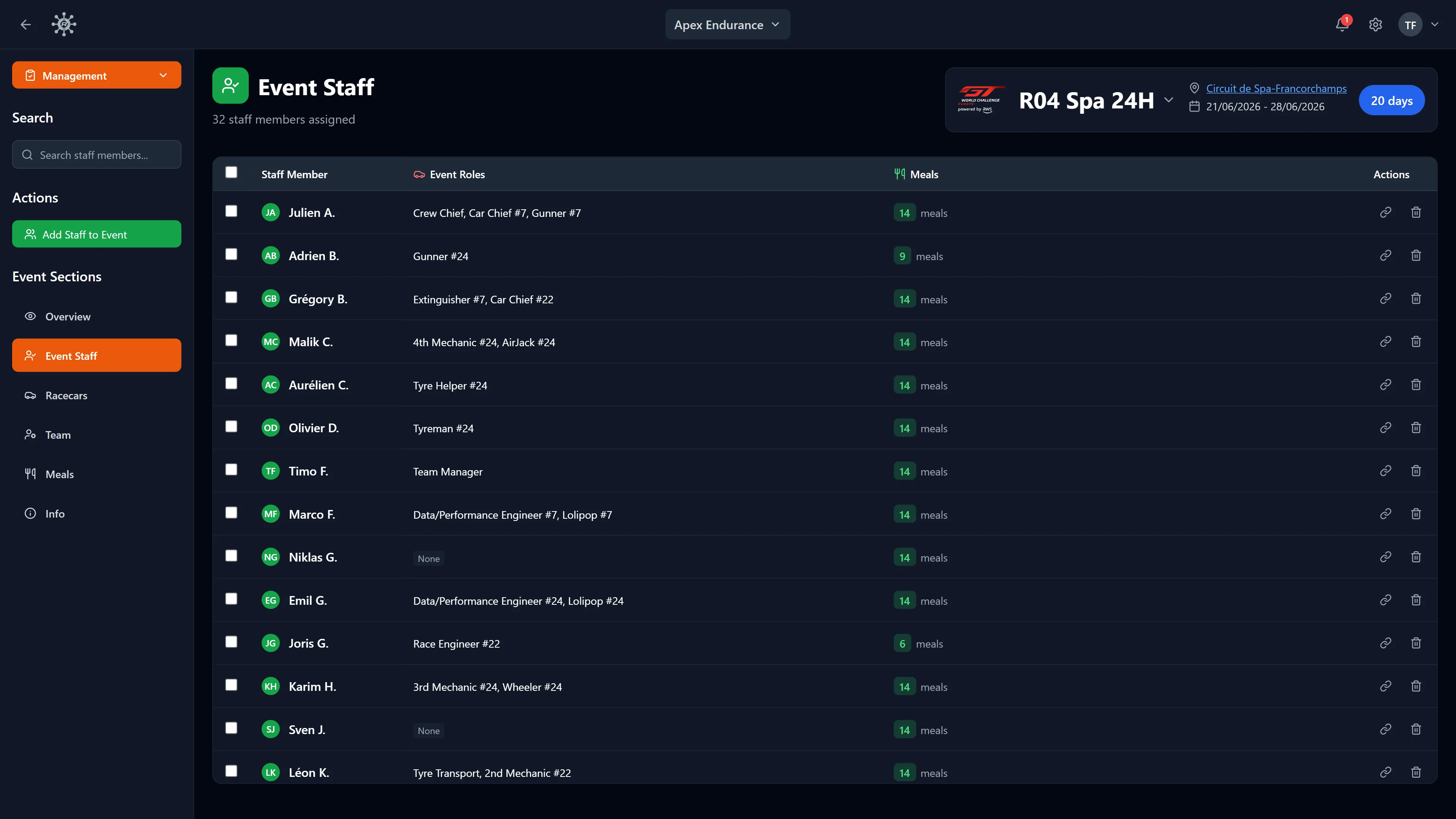Screen dimensions: 1456x819
Task: Open the Team section
Action: point(97,435)
